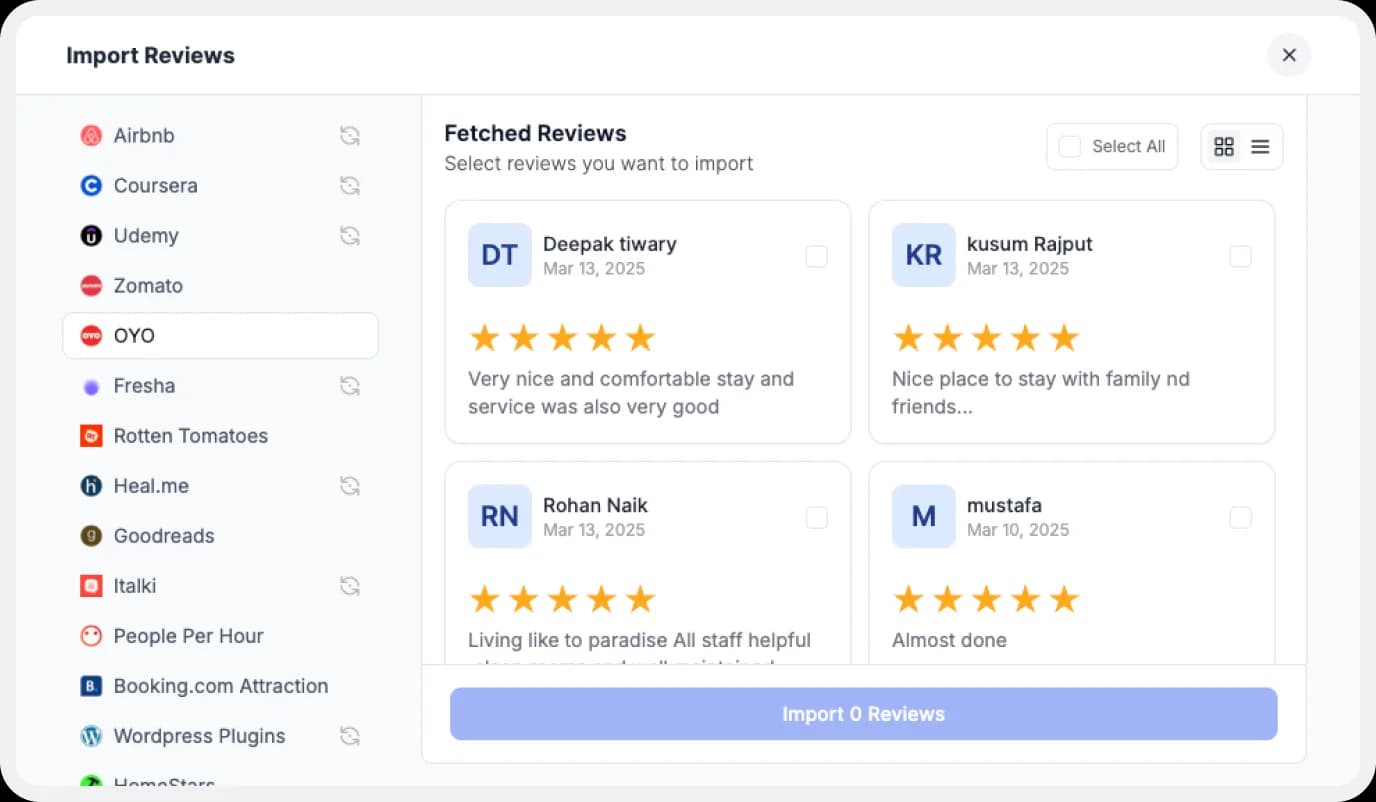The height and width of the screenshot is (802, 1376).
Task: Refresh Udemy reviews with sync icon
Action: coord(349,235)
